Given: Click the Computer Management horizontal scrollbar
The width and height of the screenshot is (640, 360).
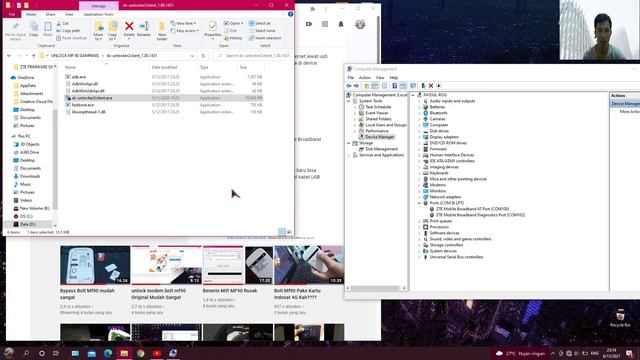Looking at the screenshot, I should tap(376, 288).
